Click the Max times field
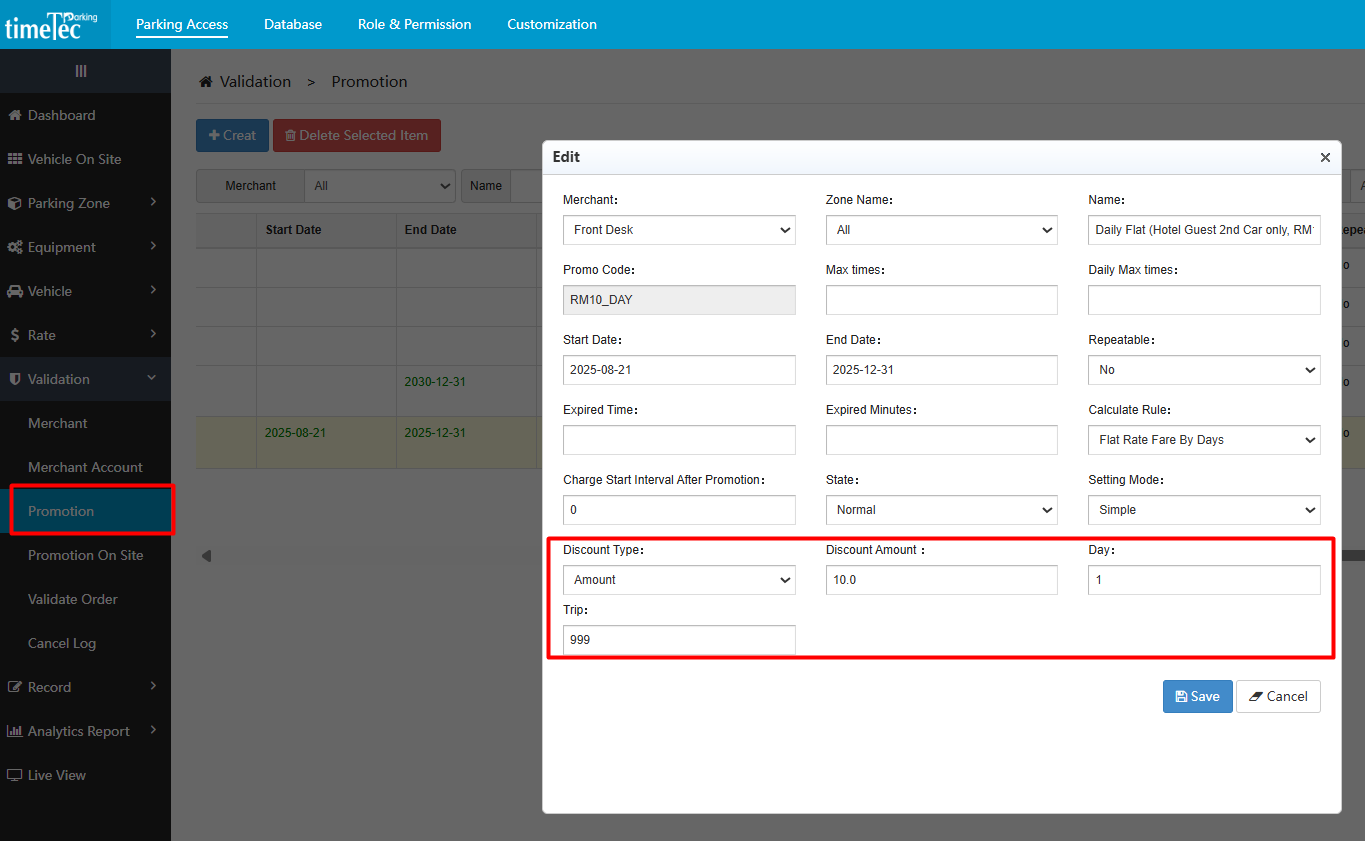This screenshot has width=1365, height=841. pos(941,300)
